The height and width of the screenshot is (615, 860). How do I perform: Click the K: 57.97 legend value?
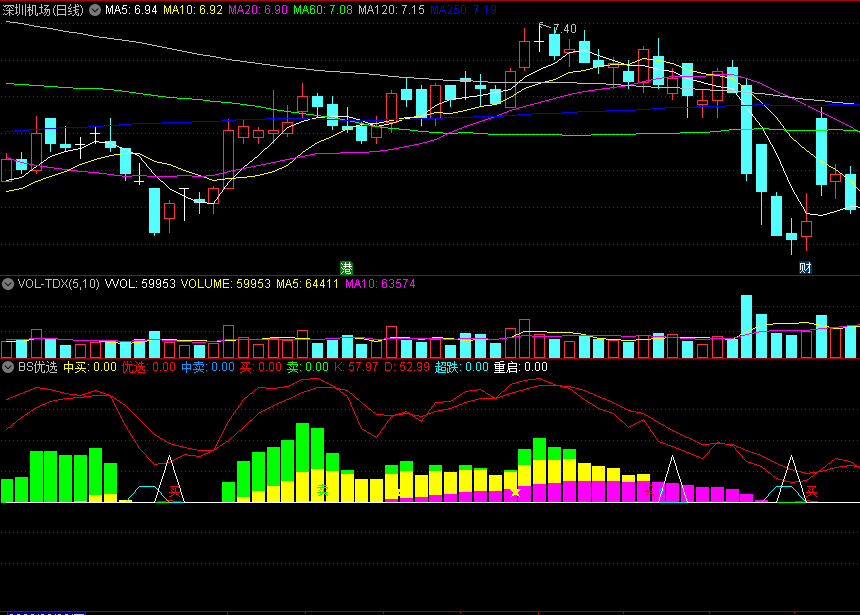356,367
